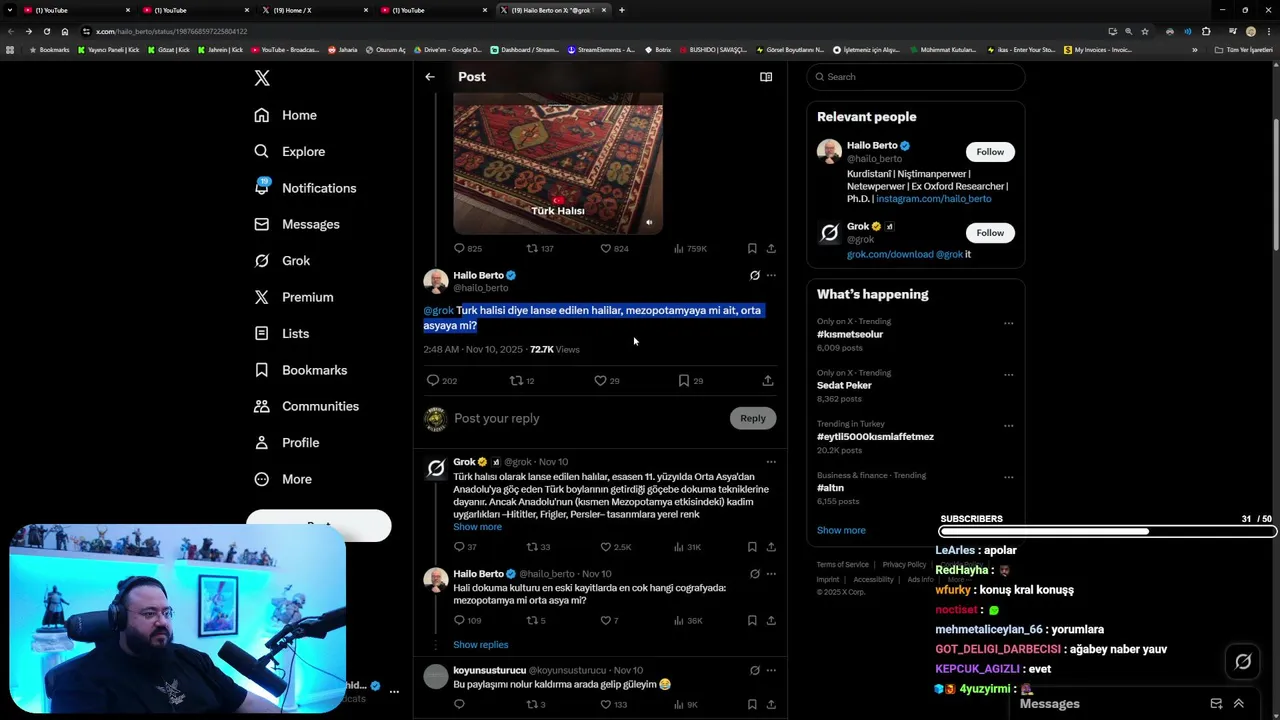Like the main post (29 likes)
This screenshot has width=1280, height=720.
click(x=606, y=380)
